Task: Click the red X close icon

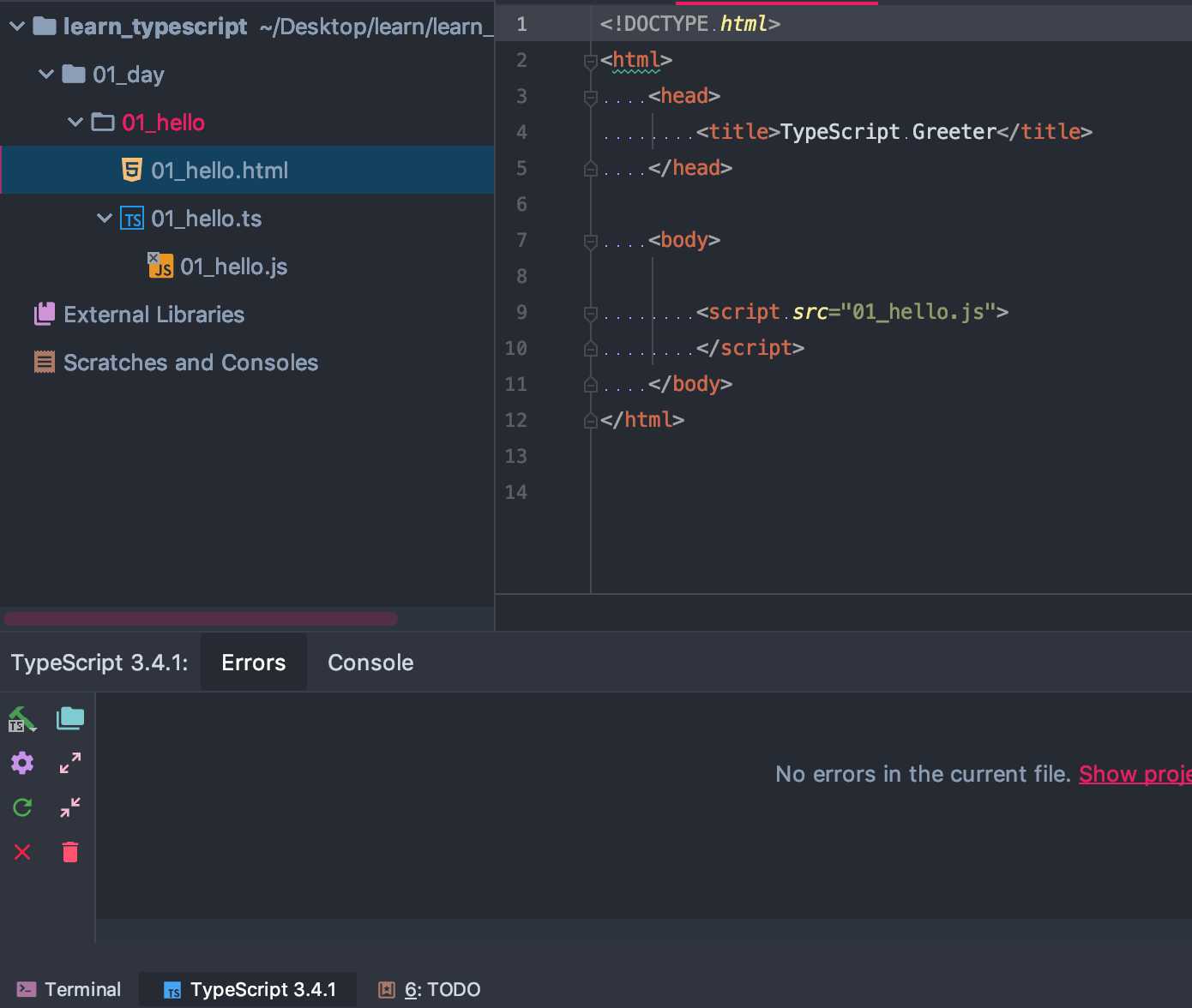Action: point(22,852)
